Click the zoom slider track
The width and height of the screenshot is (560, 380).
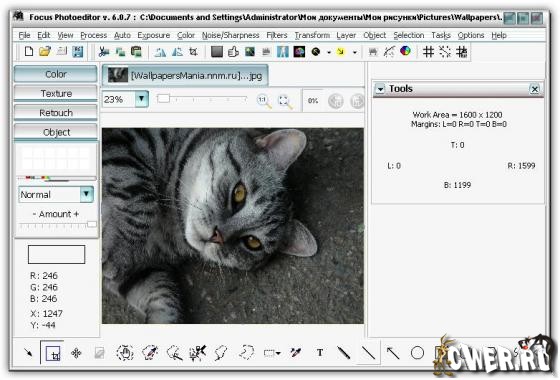(202, 99)
